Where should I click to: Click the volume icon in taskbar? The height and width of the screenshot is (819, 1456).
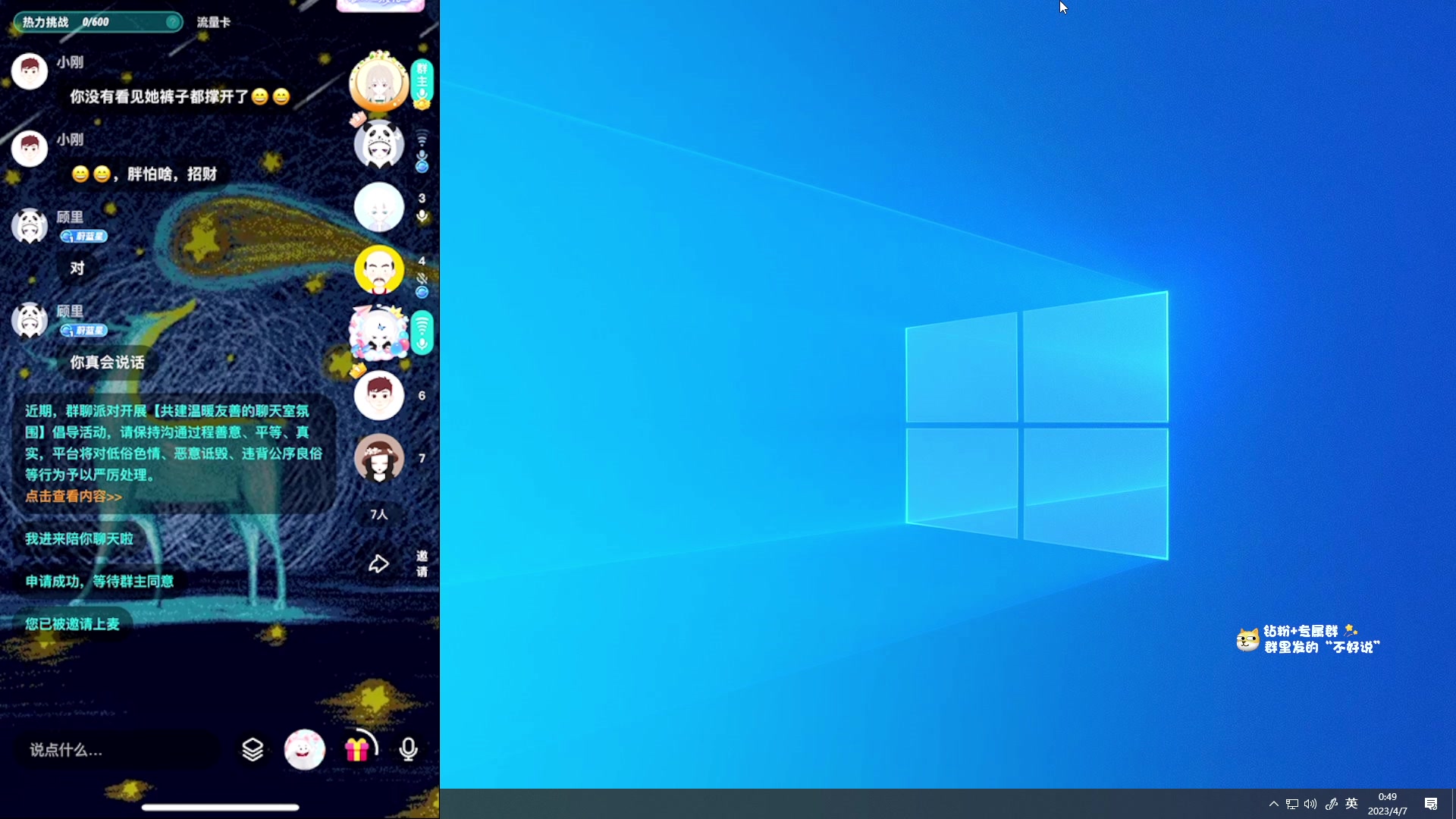(x=1310, y=804)
